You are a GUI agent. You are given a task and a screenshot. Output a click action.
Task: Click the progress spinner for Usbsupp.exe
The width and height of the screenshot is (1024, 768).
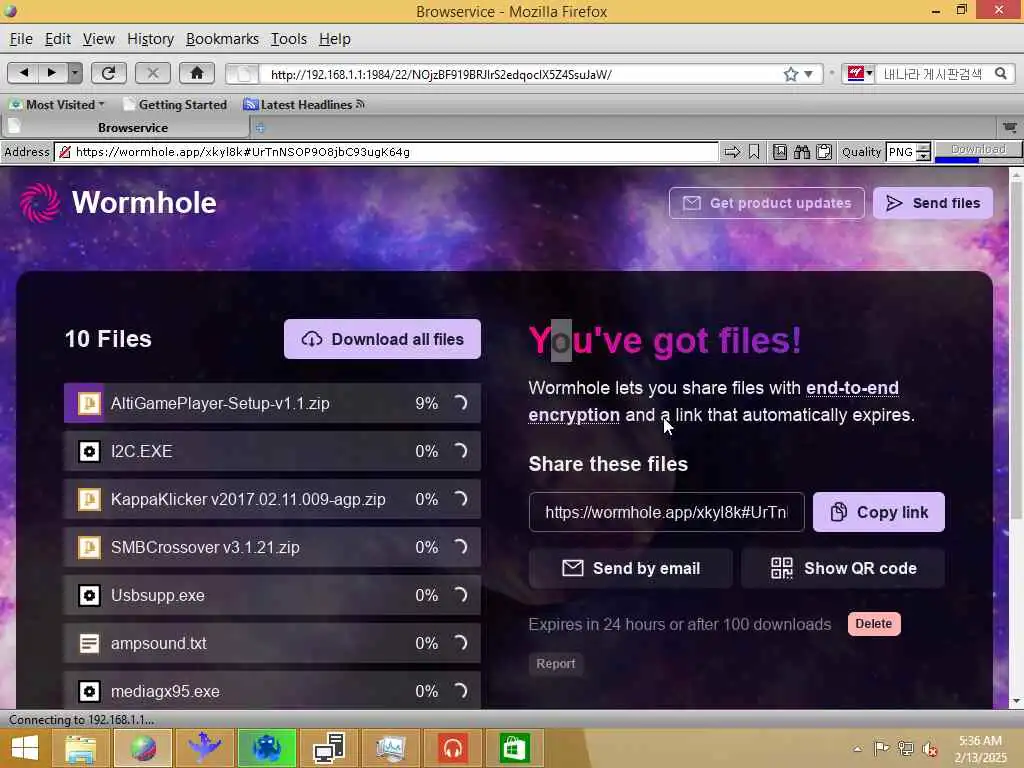[x=460, y=595]
